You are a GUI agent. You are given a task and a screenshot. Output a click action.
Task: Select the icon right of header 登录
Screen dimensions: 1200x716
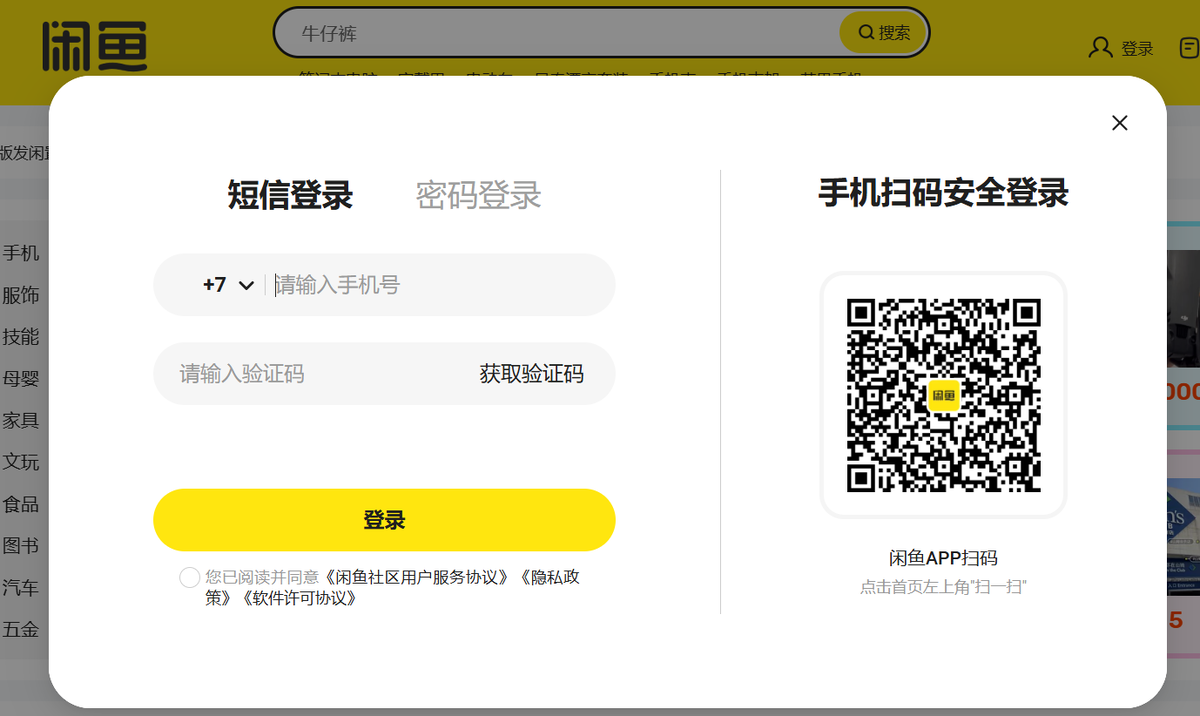pyautogui.click(x=1189, y=47)
